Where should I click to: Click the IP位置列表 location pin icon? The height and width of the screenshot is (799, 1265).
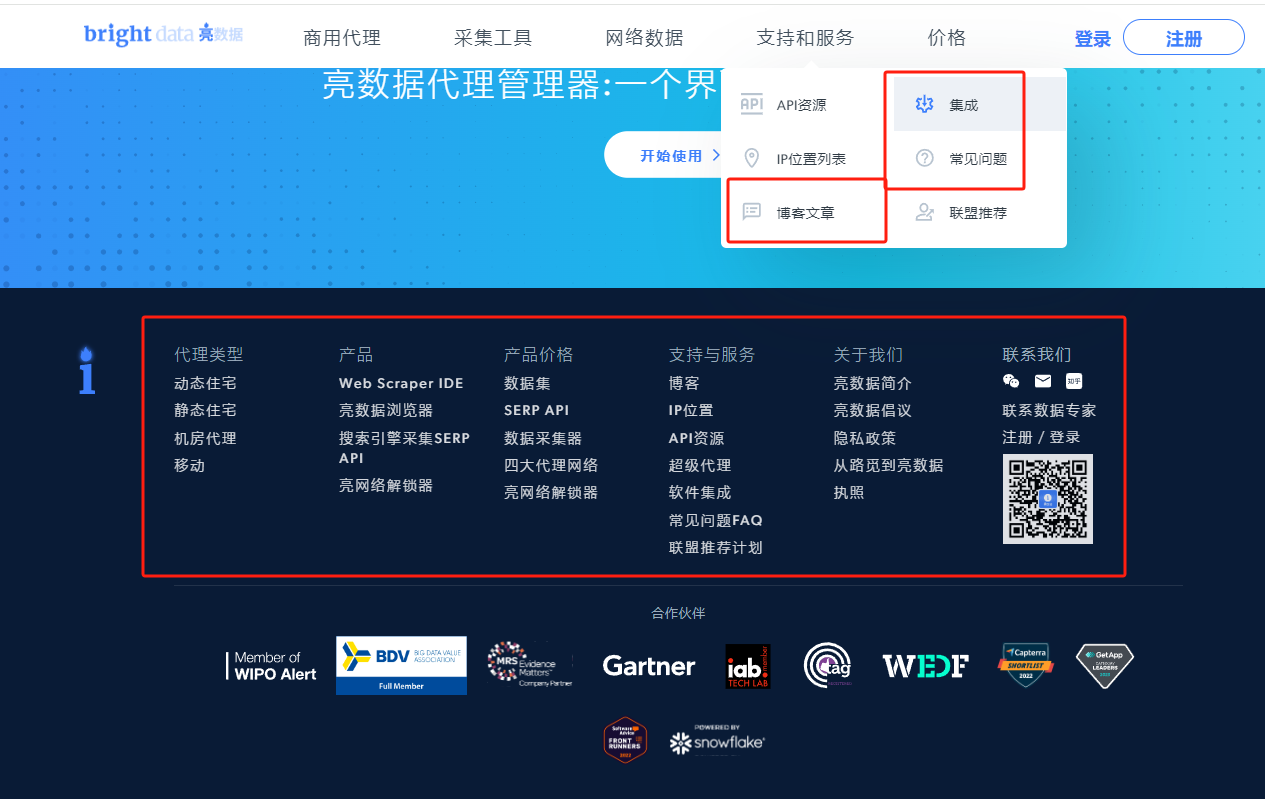click(751, 158)
